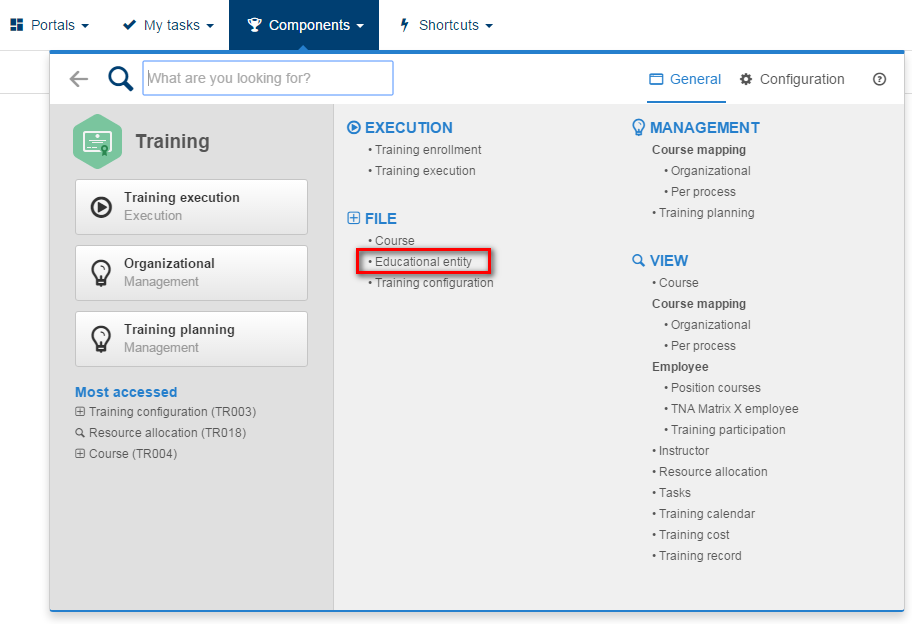Click the plus icon beside Training configuration (TR003)
This screenshot has width=912, height=624.
(80, 412)
